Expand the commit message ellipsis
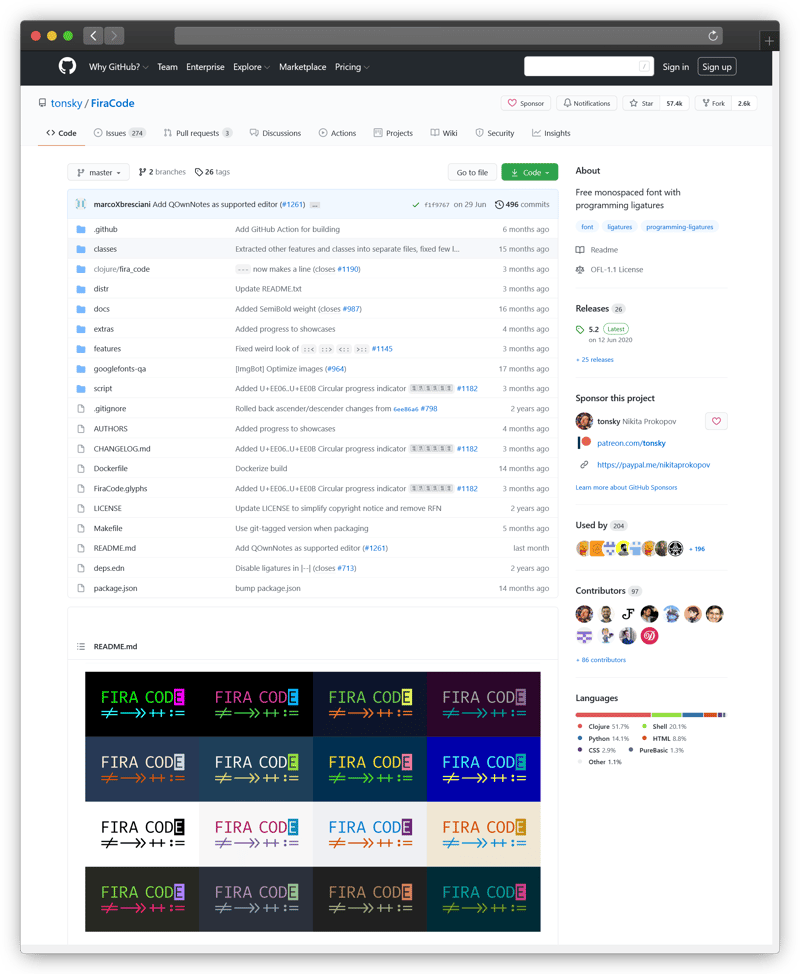This screenshot has height=974, width=800. [x=315, y=205]
